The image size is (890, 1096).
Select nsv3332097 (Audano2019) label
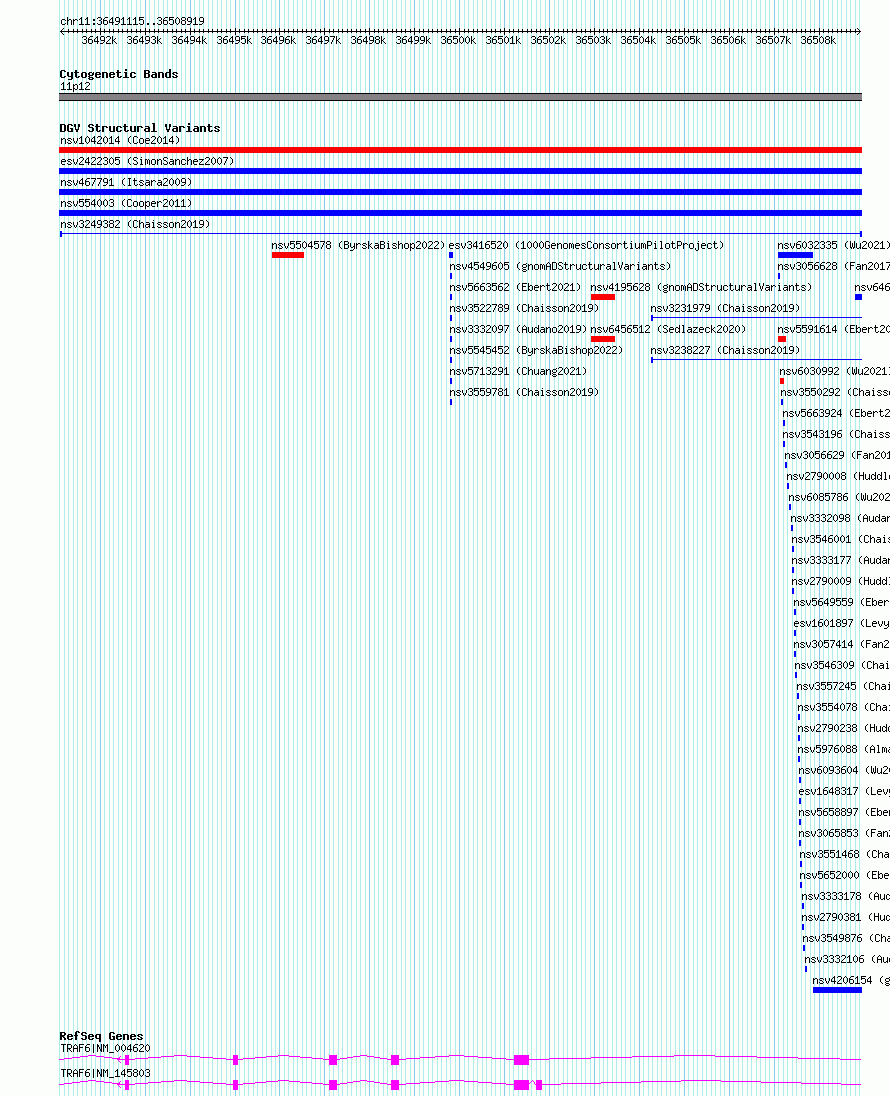click(518, 329)
